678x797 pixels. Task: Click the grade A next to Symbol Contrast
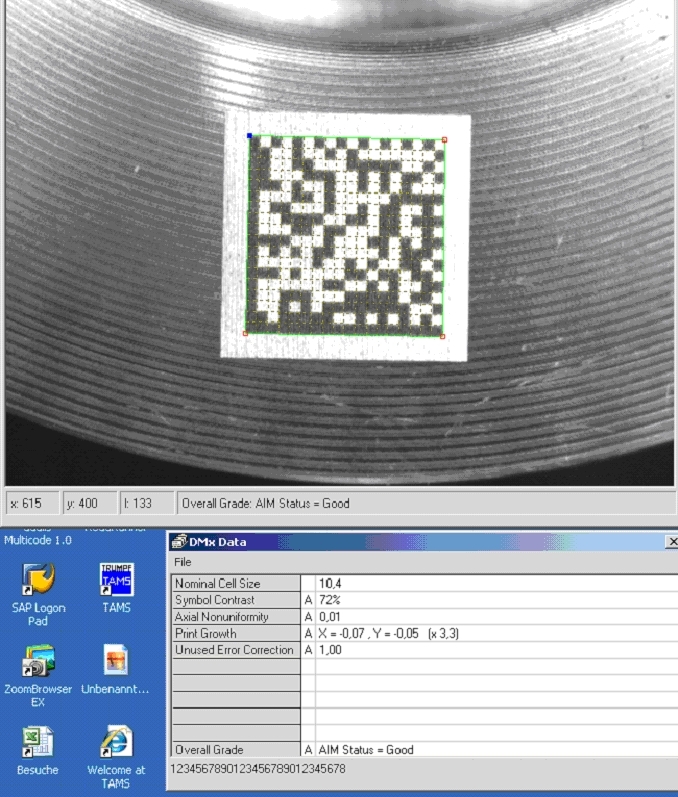click(308, 600)
